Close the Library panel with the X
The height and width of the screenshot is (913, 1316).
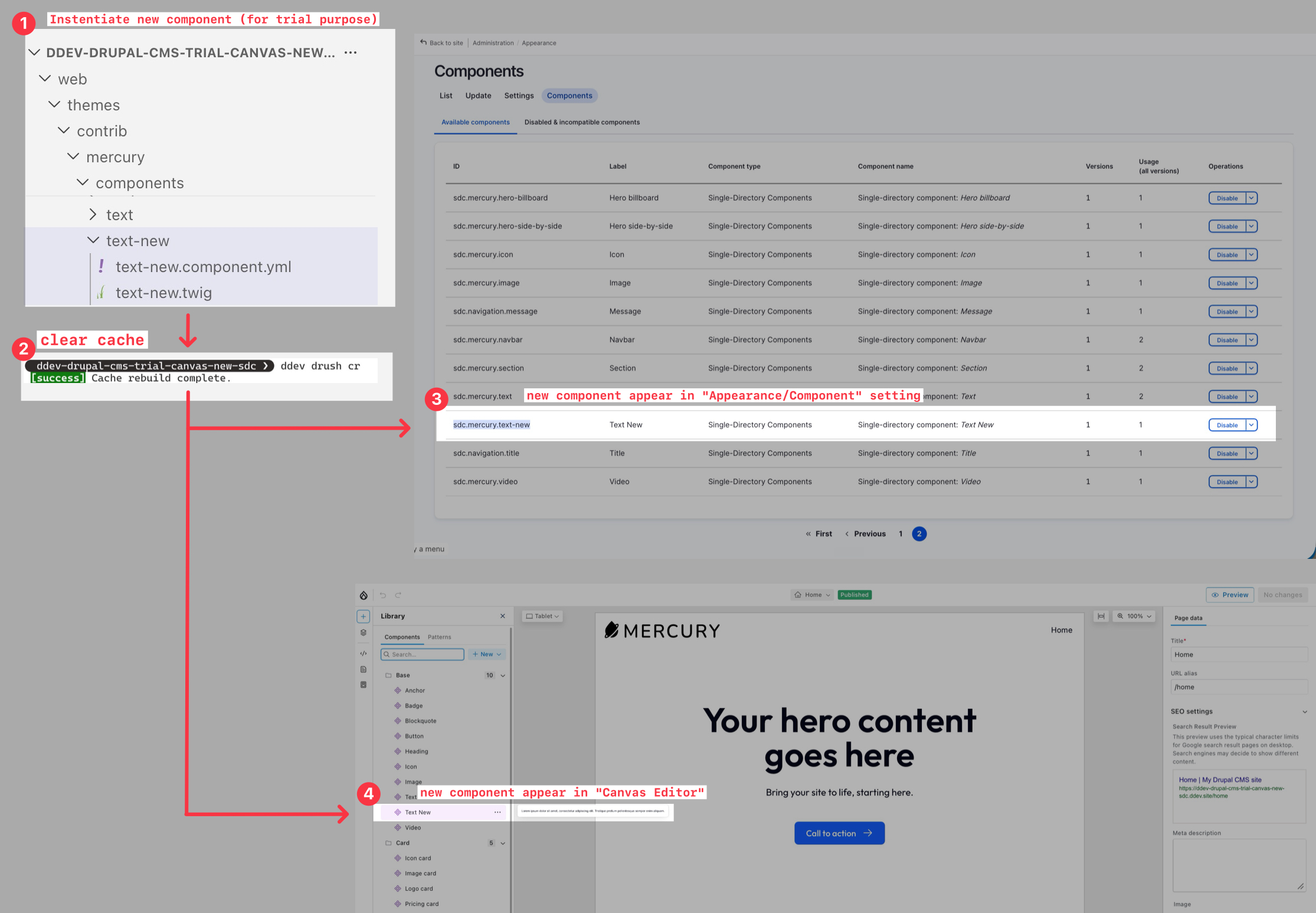[503, 616]
